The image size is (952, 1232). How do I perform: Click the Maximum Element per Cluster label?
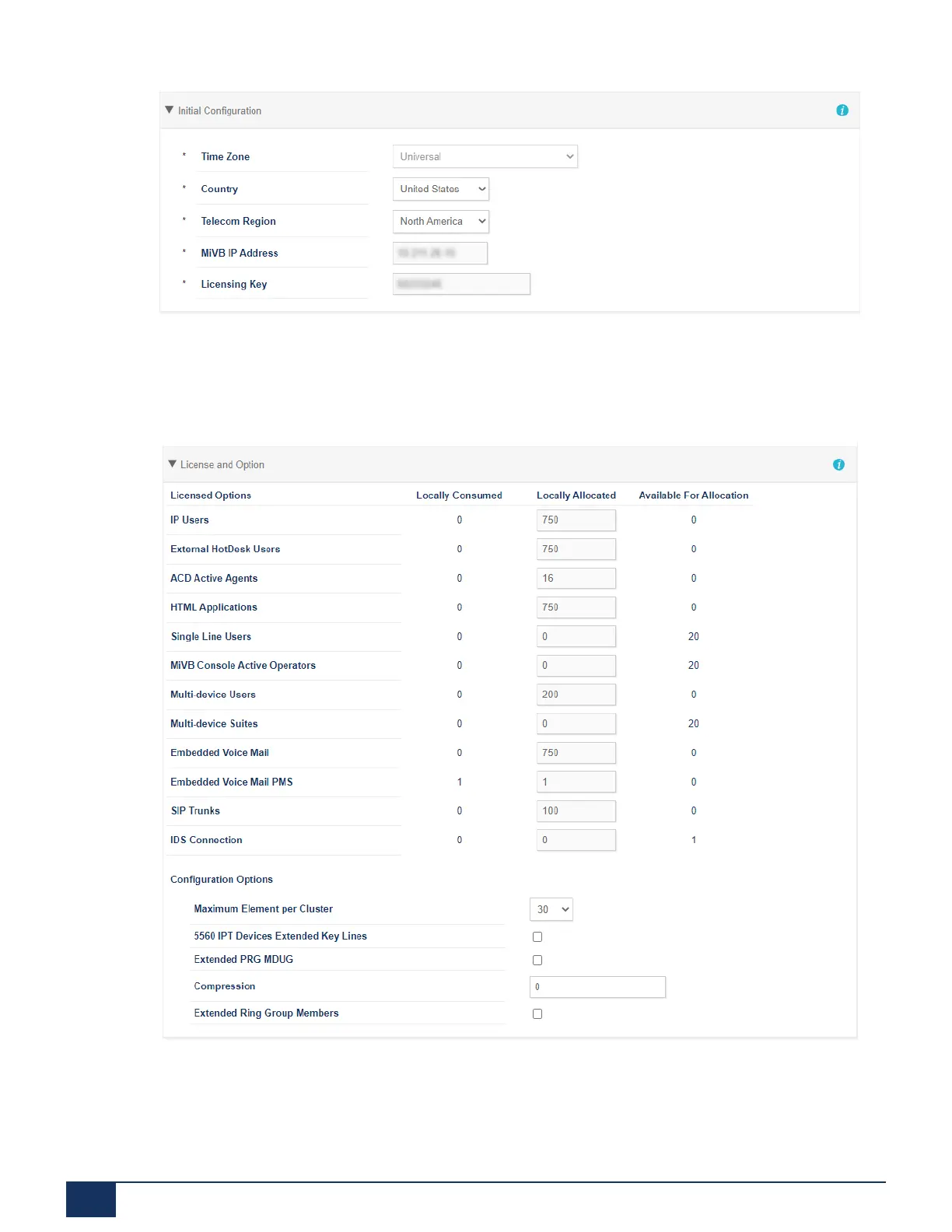click(x=263, y=909)
